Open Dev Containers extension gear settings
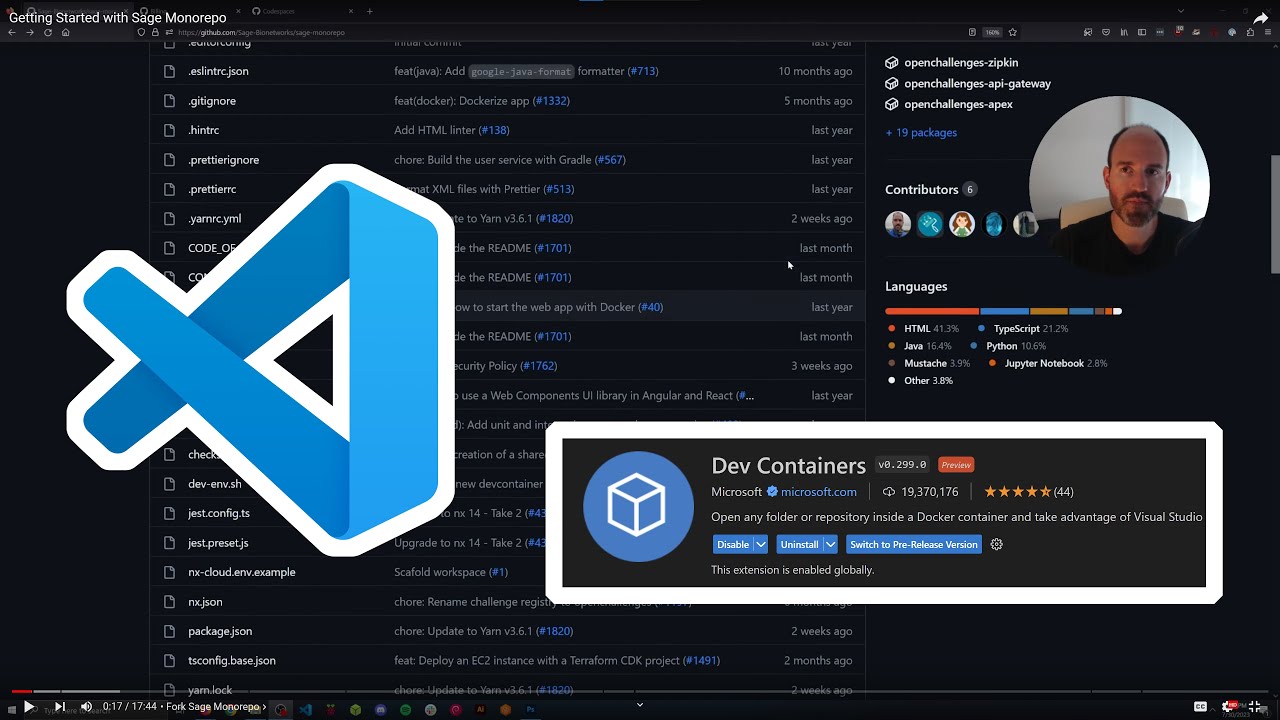The width and height of the screenshot is (1280, 720). [996, 545]
